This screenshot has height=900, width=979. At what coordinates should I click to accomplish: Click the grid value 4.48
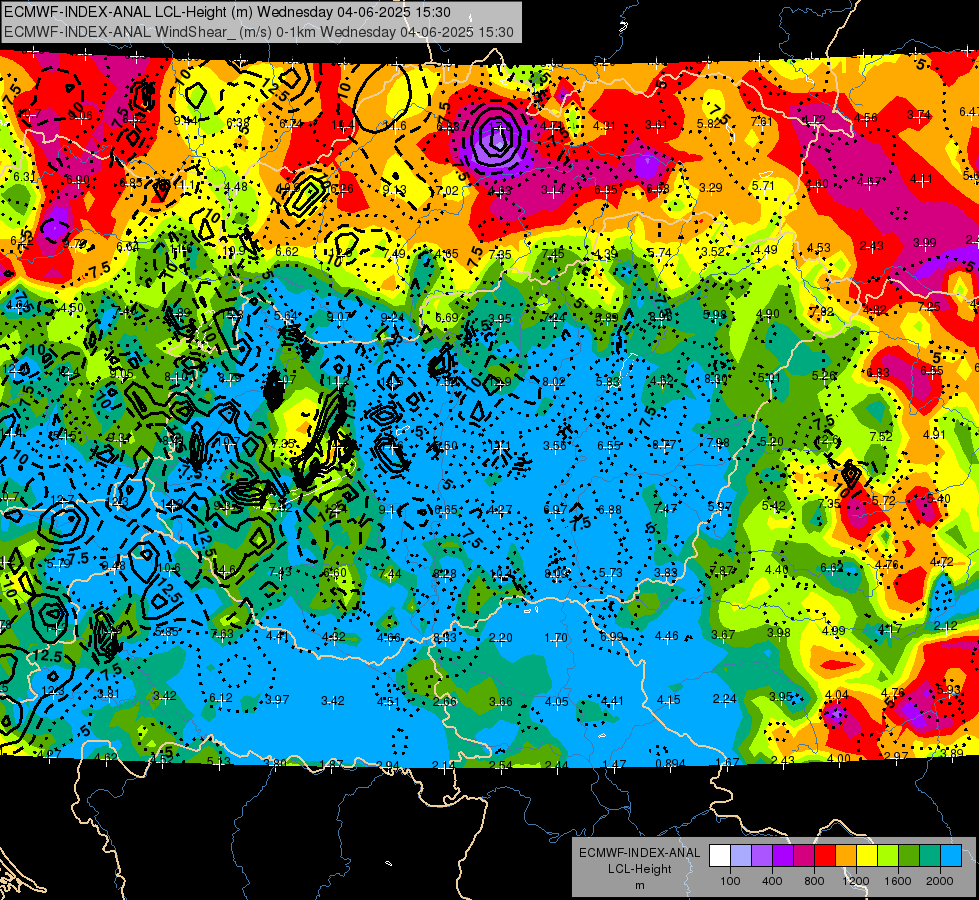tap(235, 187)
